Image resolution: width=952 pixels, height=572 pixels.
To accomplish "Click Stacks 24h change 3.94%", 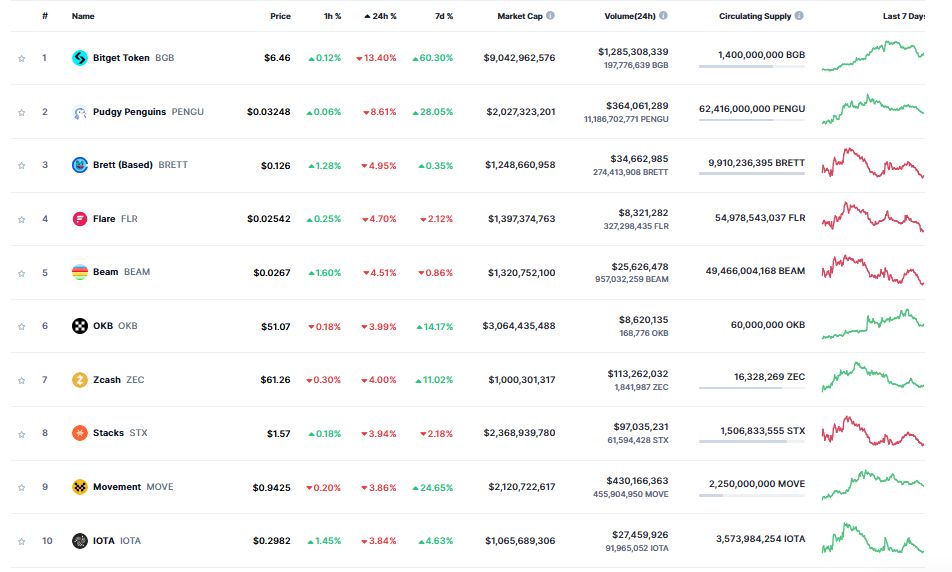I will 379,434.
